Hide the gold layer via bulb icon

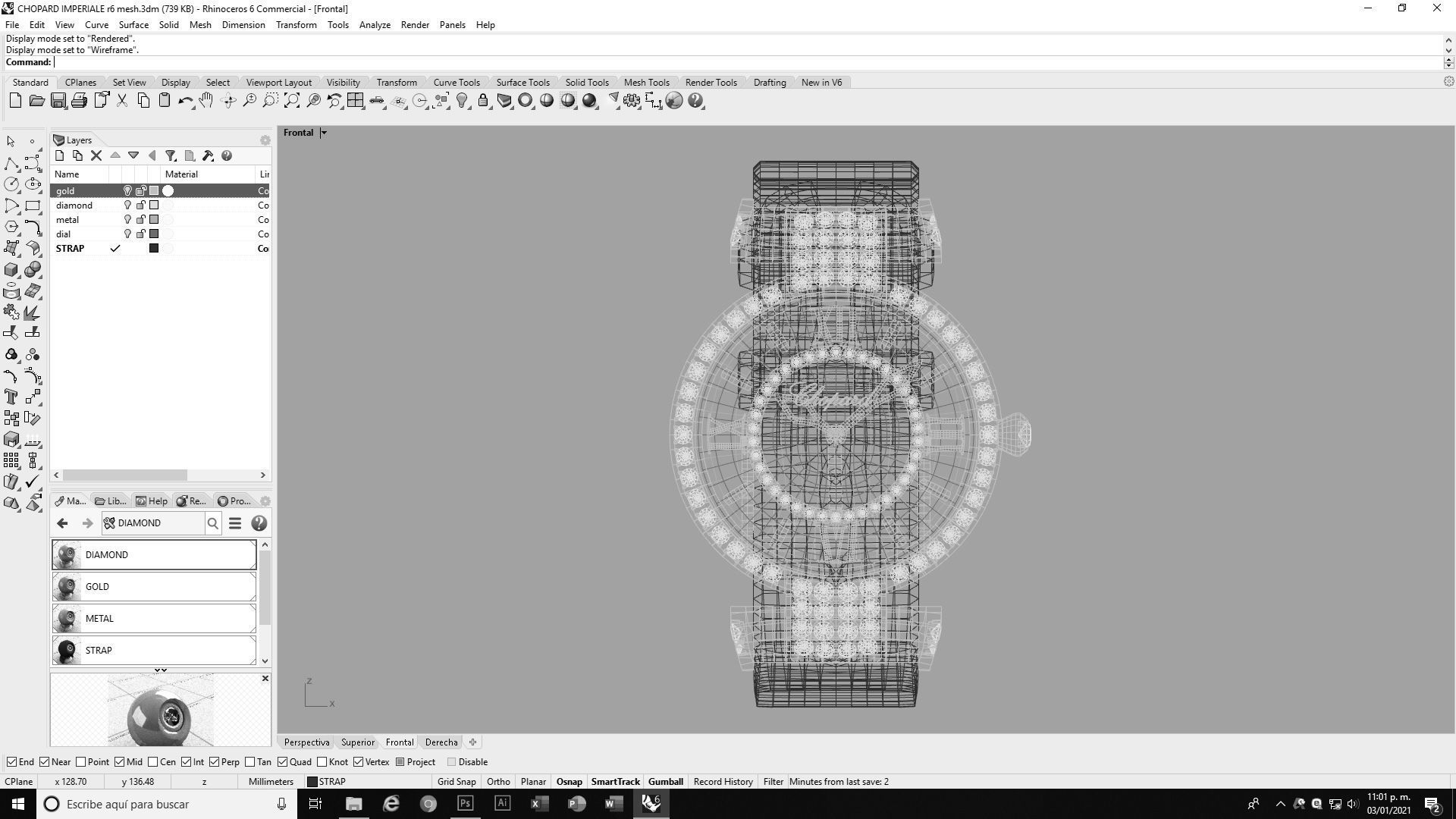pyautogui.click(x=127, y=191)
